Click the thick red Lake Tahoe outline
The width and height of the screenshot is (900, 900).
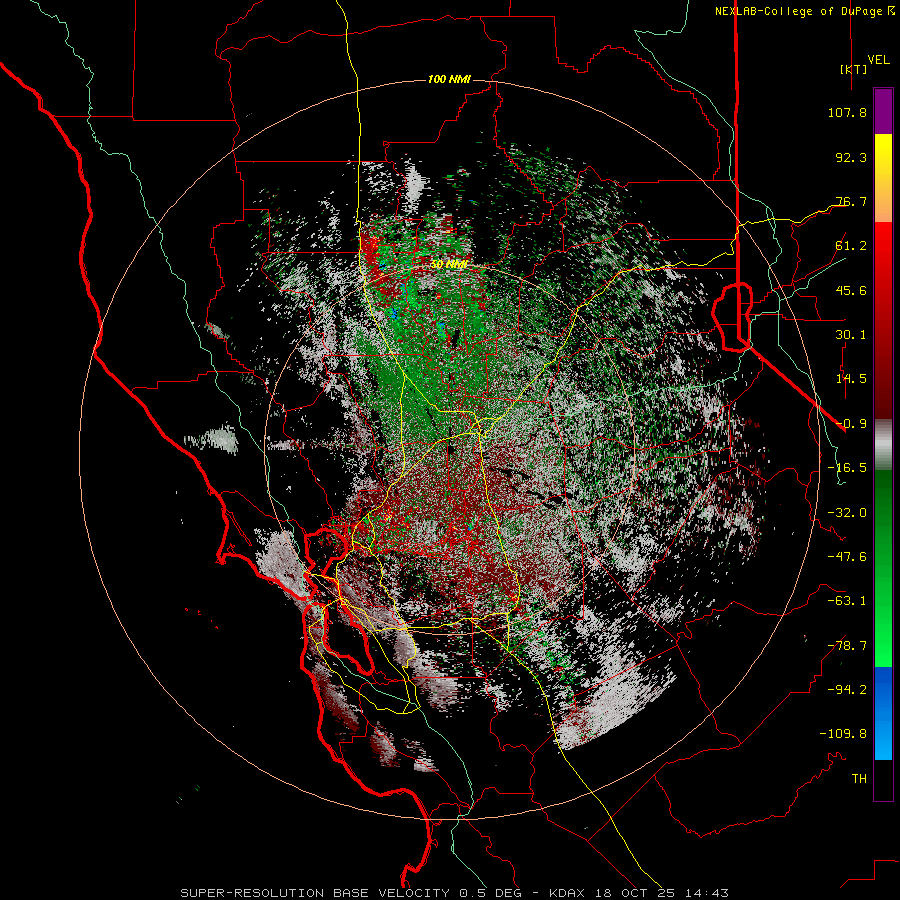pyautogui.click(x=732, y=316)
